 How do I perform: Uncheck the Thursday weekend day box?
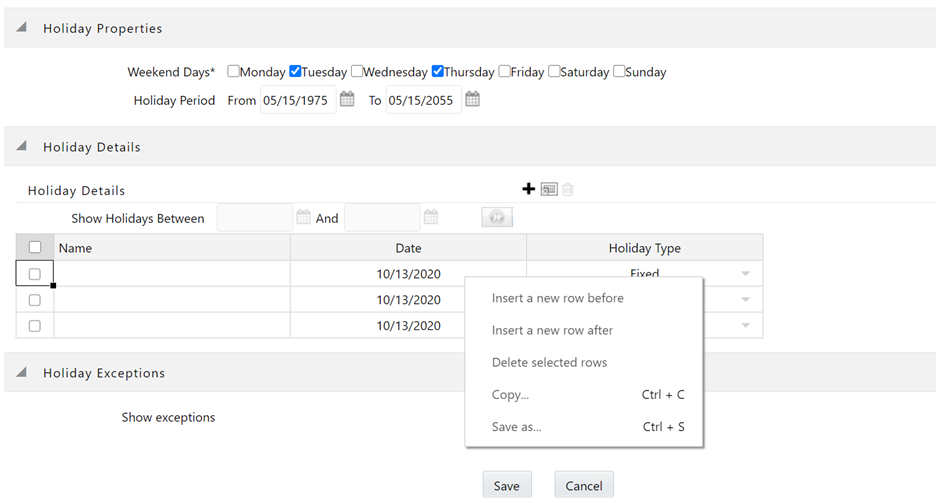pos(438,72)
